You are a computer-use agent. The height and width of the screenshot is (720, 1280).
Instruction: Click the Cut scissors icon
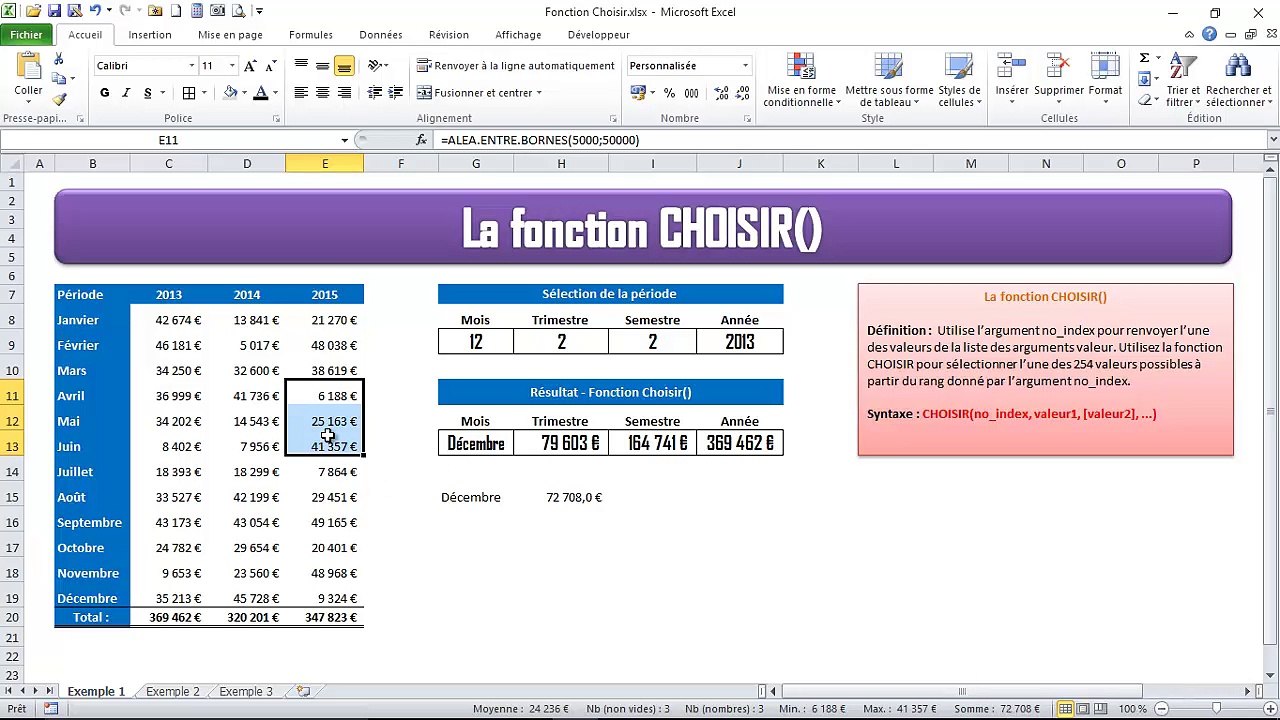59,60
